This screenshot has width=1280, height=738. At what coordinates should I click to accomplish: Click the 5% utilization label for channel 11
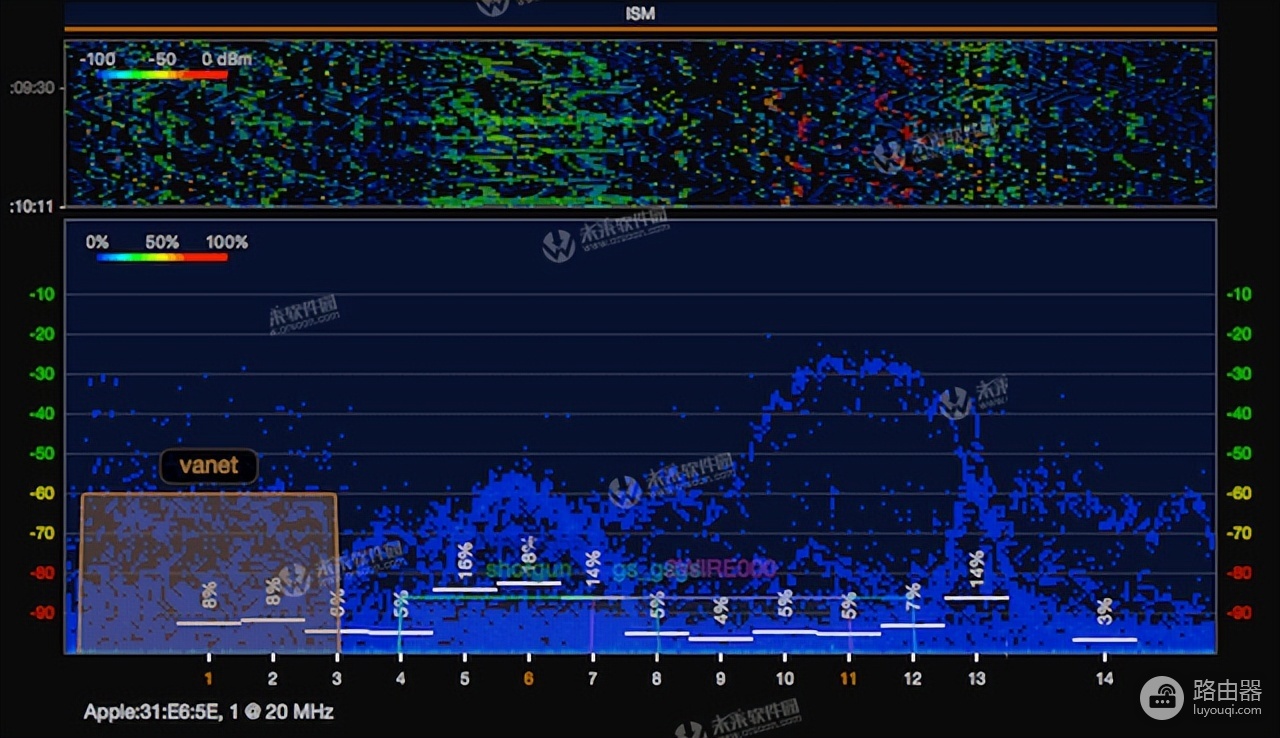pyautogui.click(x=849, y=606)
